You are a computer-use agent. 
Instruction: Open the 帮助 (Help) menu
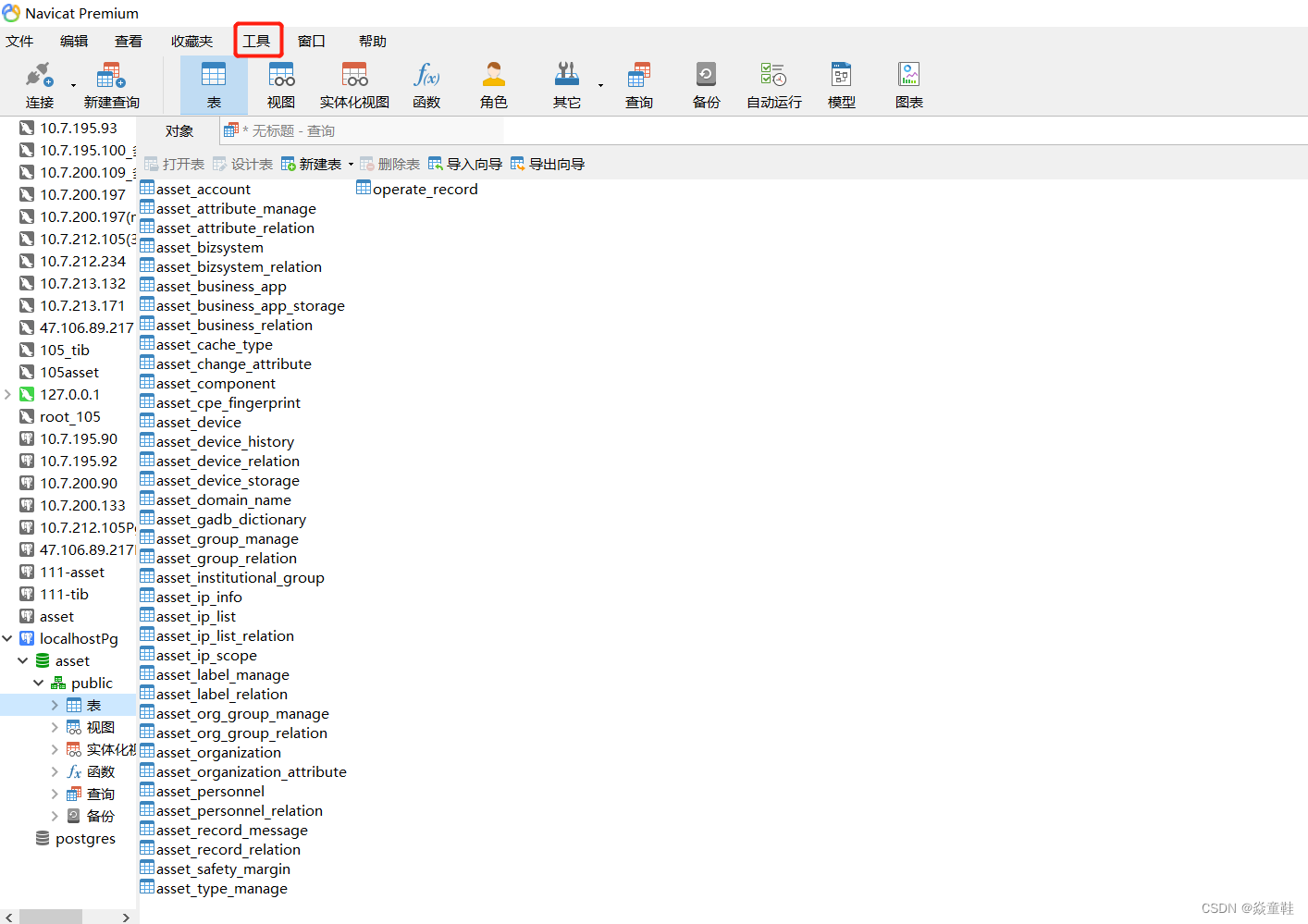373,41
